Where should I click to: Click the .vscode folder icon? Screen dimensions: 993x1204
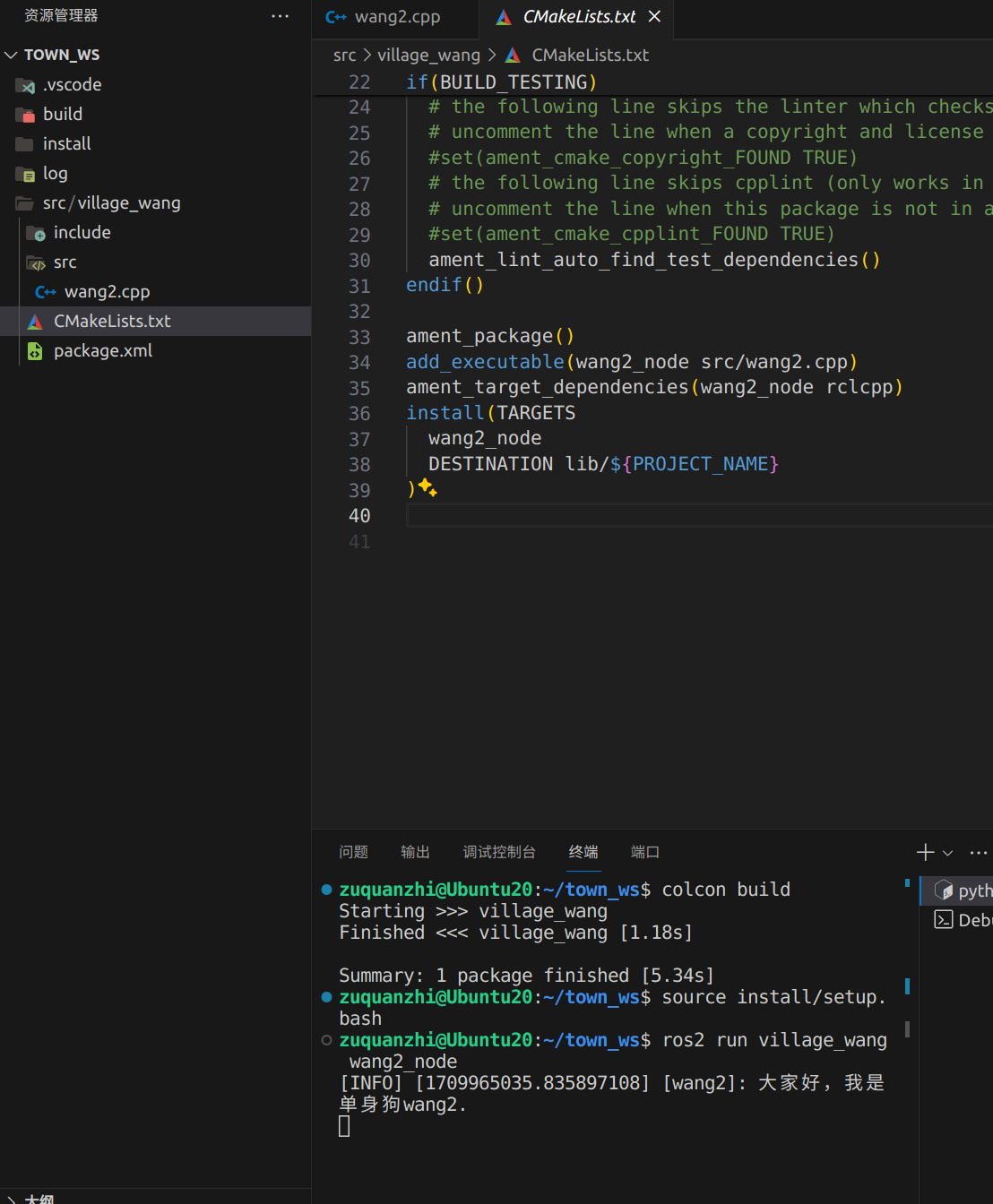click(x=25, y=86)
